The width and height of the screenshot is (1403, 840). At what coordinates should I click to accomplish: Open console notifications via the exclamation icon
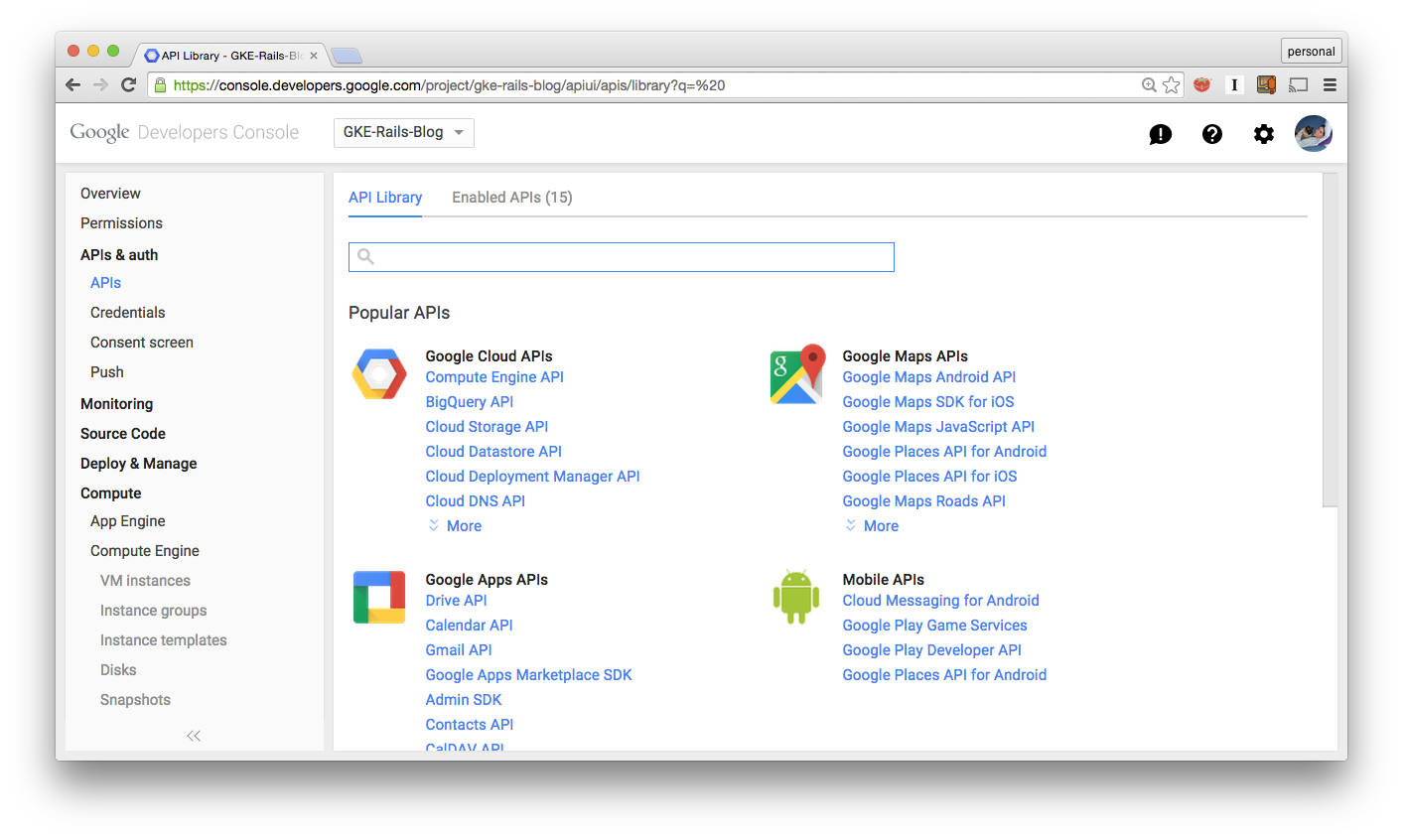[x=1160, y=133]
